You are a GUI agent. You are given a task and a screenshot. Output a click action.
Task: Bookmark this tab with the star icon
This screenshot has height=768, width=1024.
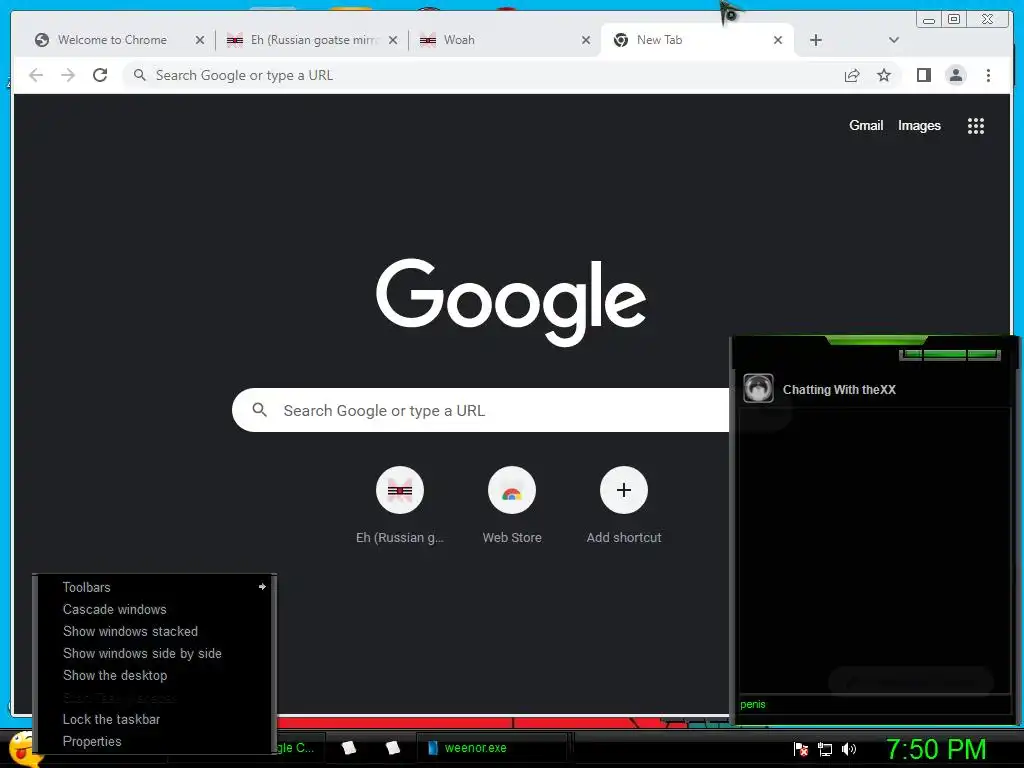(884, 75)
